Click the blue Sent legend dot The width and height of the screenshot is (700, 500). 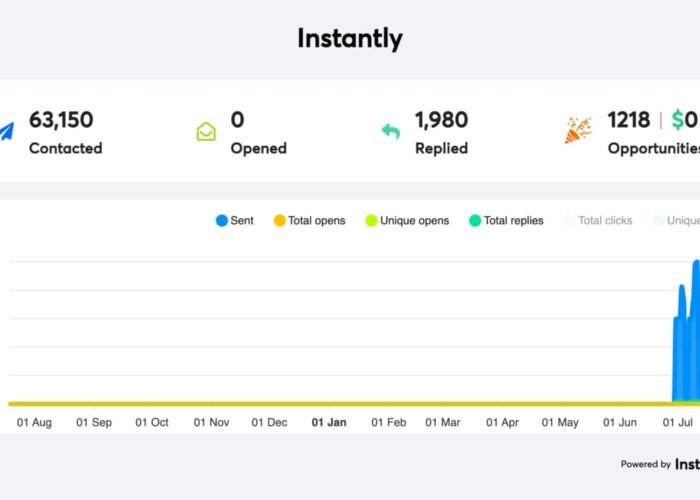click(x=222, y=220)
